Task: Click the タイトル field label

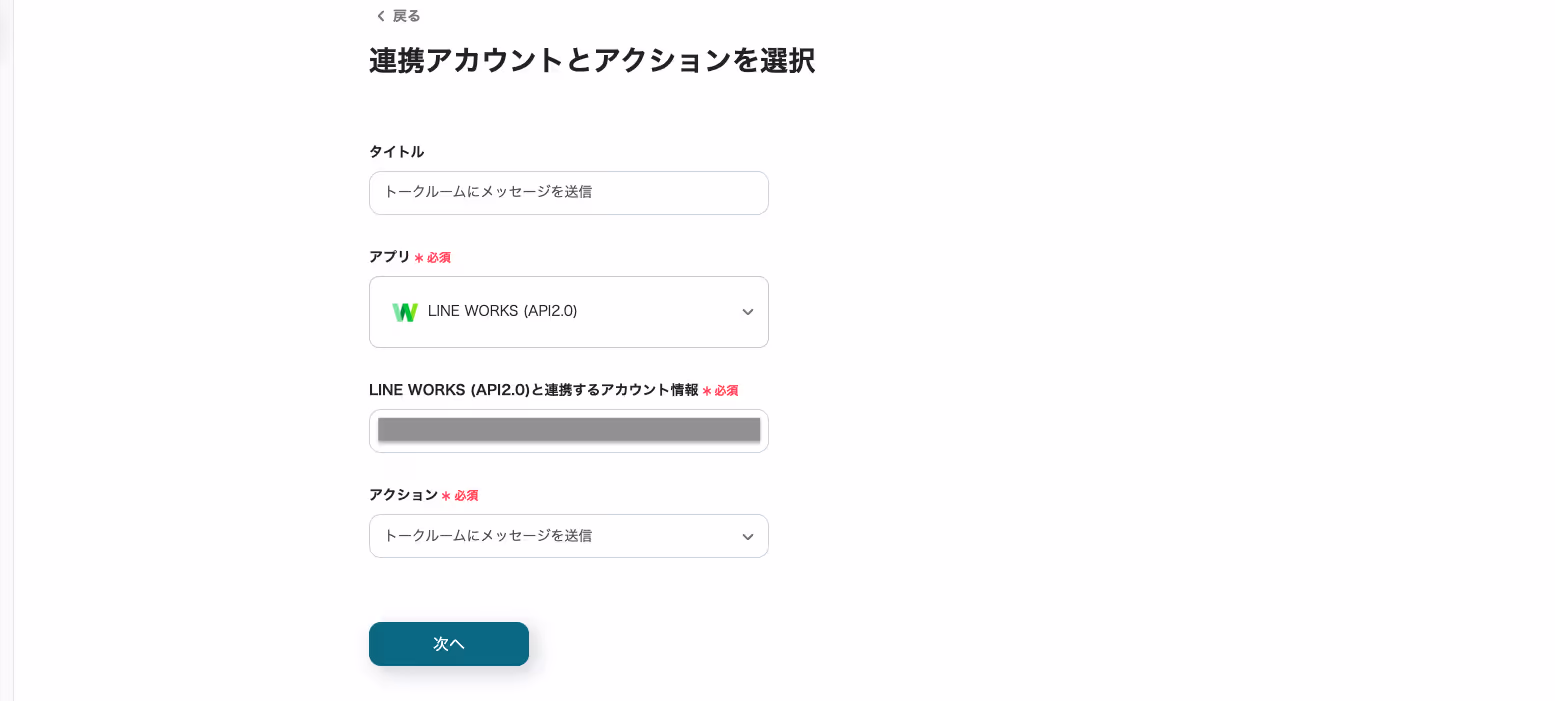Action: pos(397,152)
